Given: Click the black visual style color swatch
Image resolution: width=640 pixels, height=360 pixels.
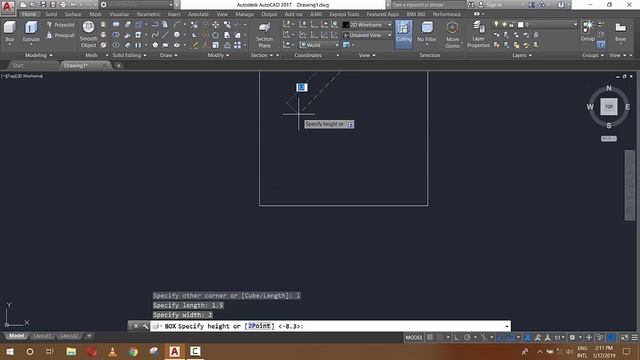Looking at the screenshot, I should tap(346, 25).
